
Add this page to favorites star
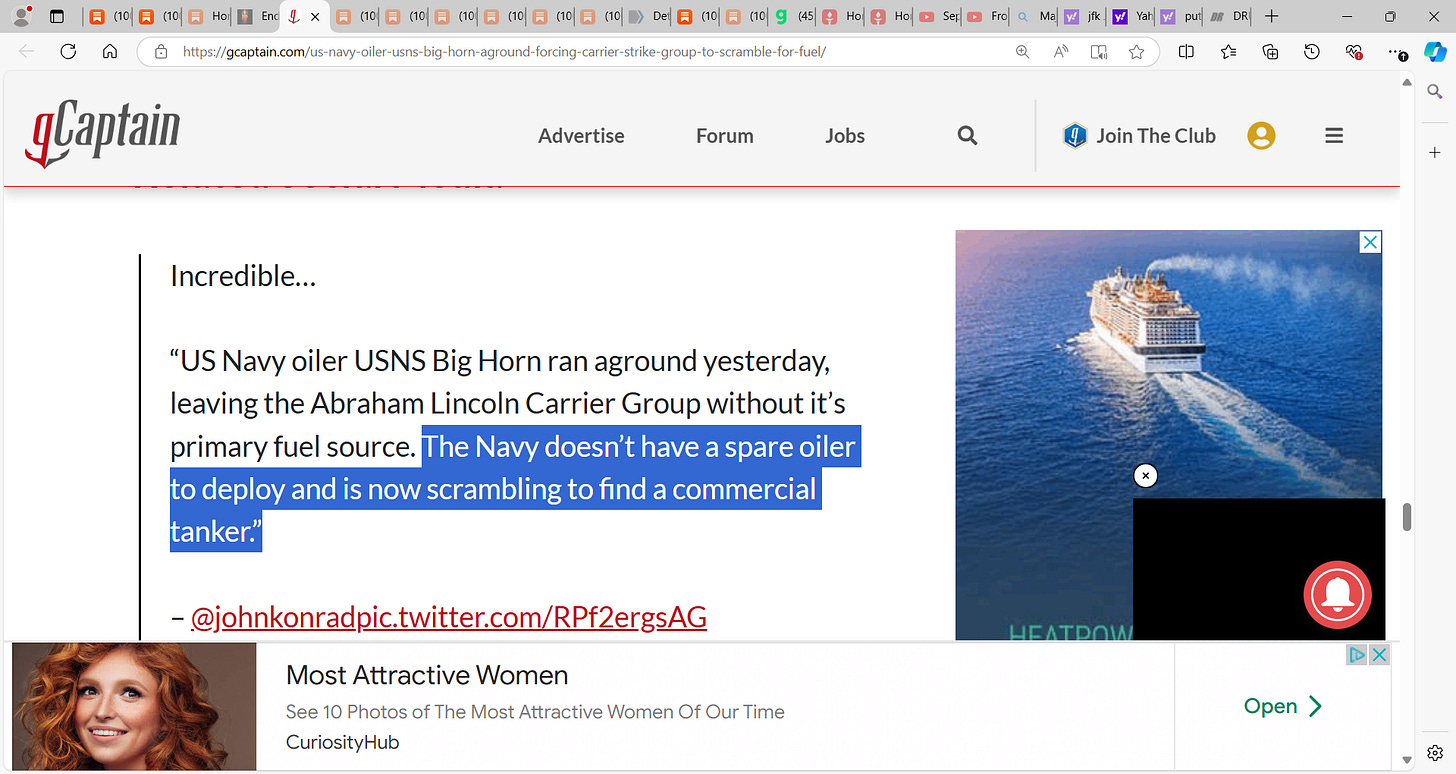click(1136, 52)
